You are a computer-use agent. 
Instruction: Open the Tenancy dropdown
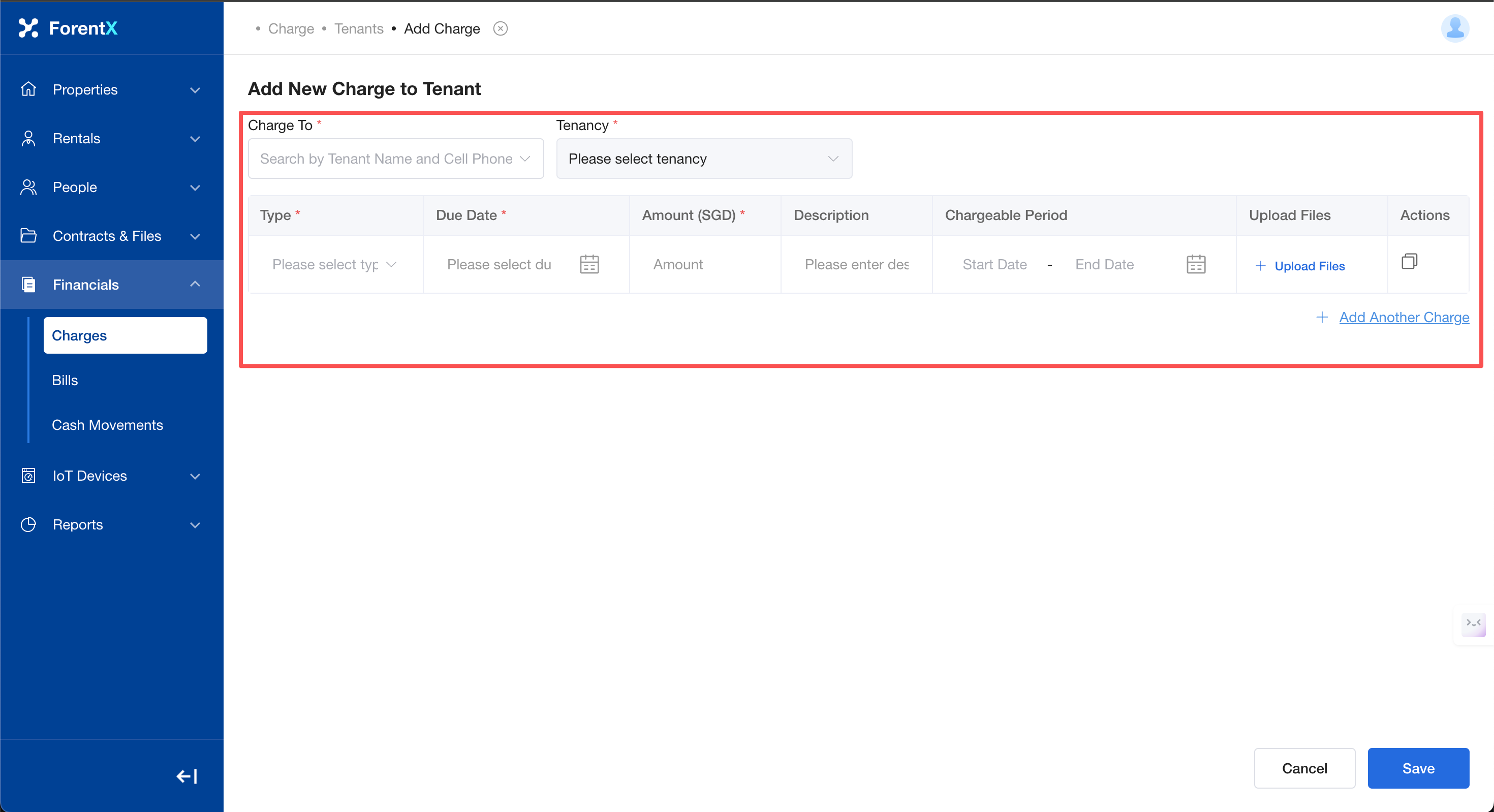coord(703,159)
